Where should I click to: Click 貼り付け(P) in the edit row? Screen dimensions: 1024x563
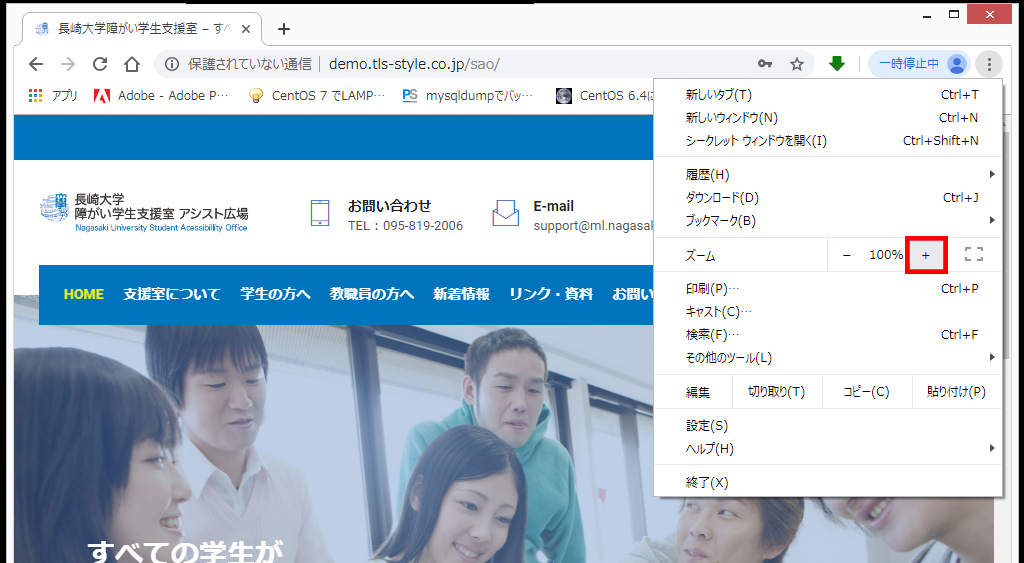[956, 391]
